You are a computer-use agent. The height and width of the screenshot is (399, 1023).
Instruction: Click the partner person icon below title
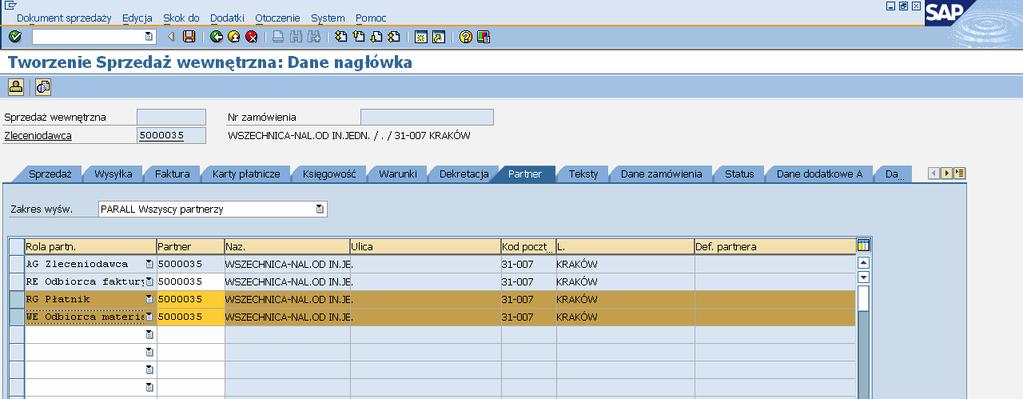tap(16, 87)
